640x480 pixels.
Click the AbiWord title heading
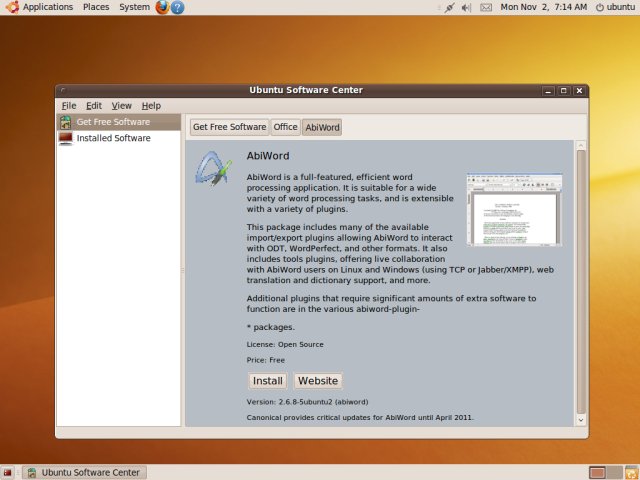pyautogui.click(x=268, y=156)
